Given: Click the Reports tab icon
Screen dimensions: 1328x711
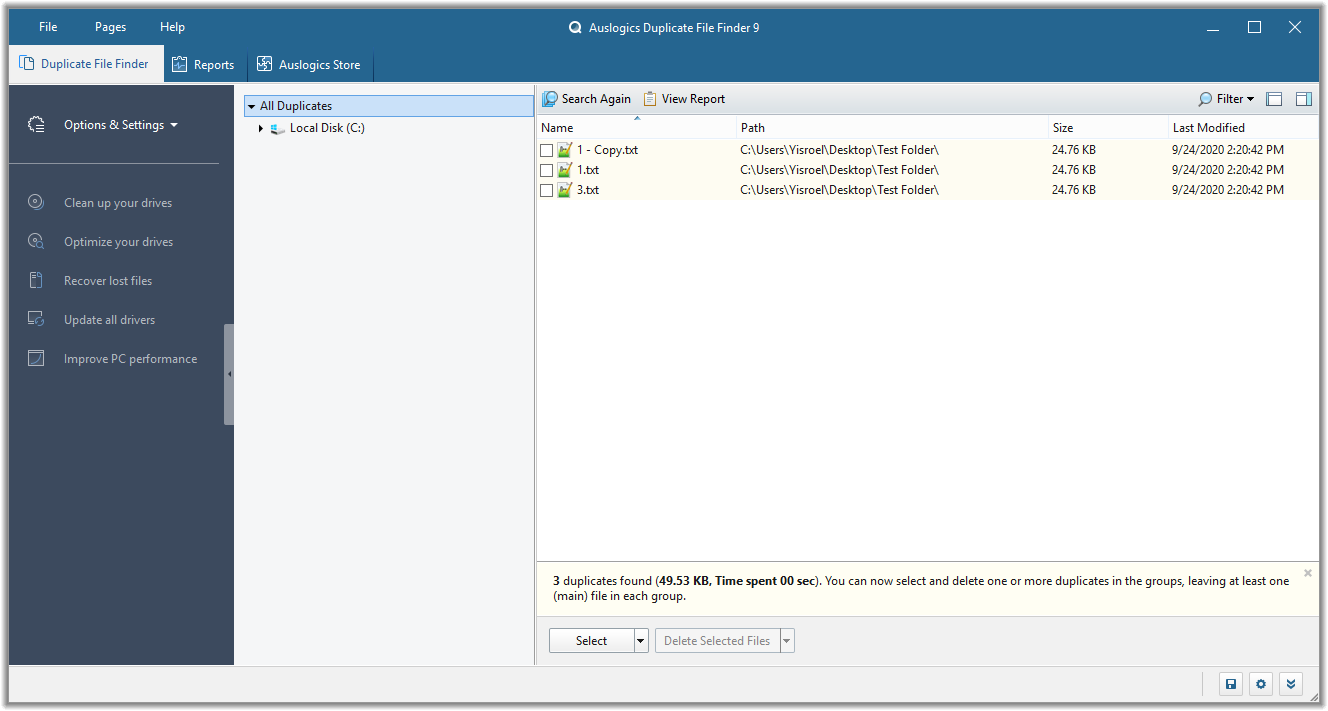Looking at the screenshot, I should (x=180, y=64).
